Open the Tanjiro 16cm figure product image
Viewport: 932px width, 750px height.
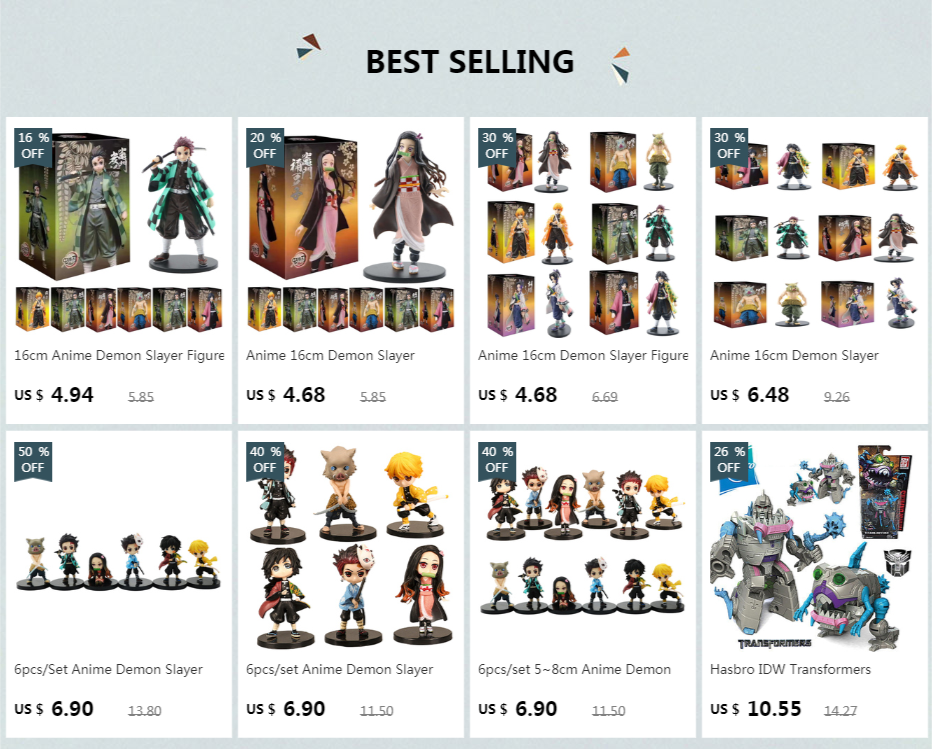pyautogui.click(x=119, y=231)
